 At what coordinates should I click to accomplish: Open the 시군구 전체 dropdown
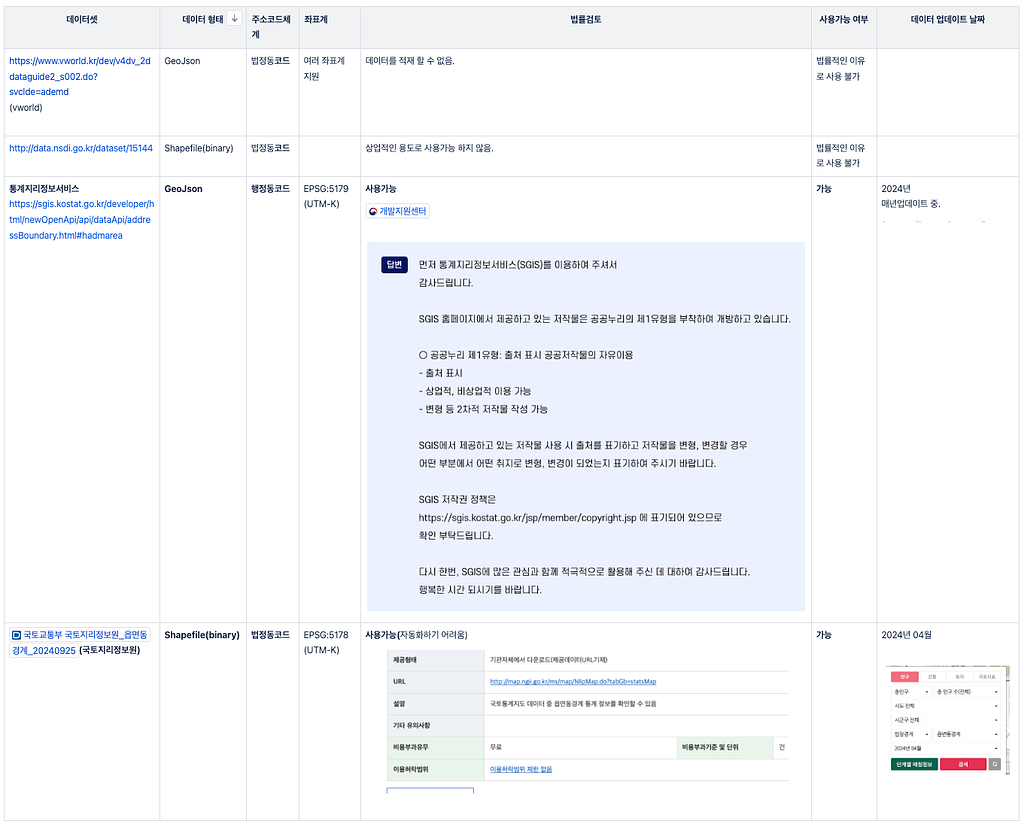pos(946,720)
